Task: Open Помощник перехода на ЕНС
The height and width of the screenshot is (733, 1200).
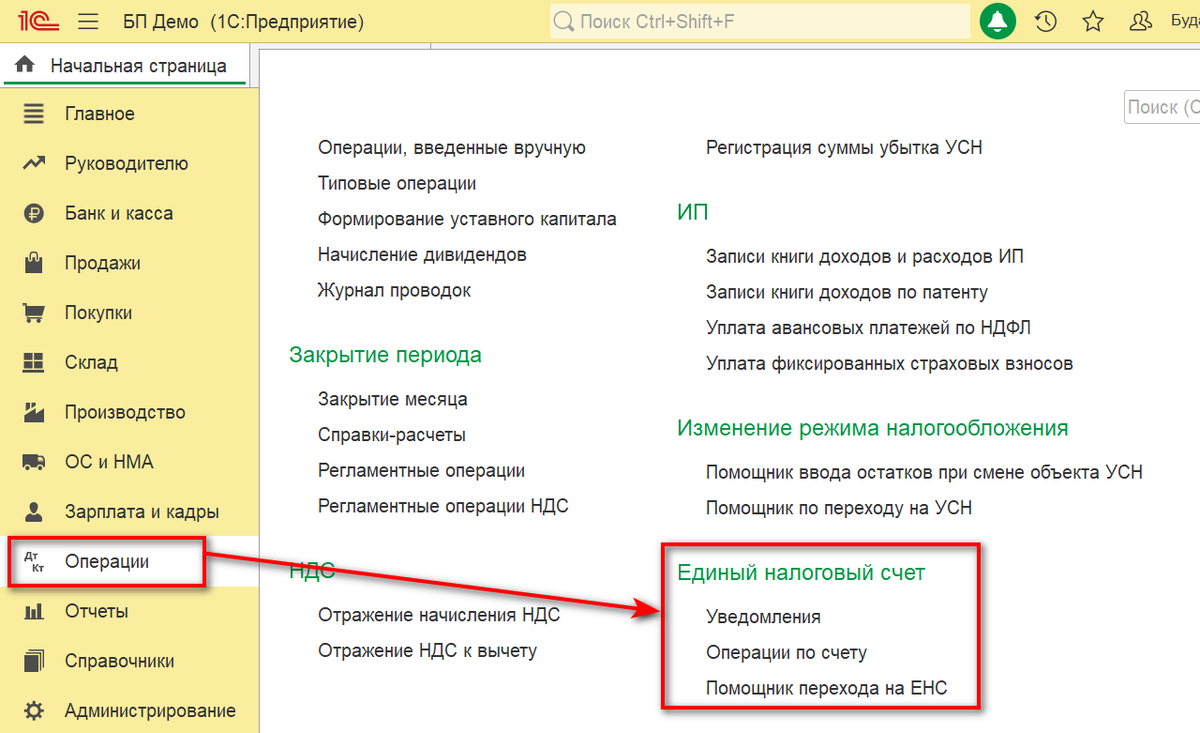Action: (x=826, y=688)
